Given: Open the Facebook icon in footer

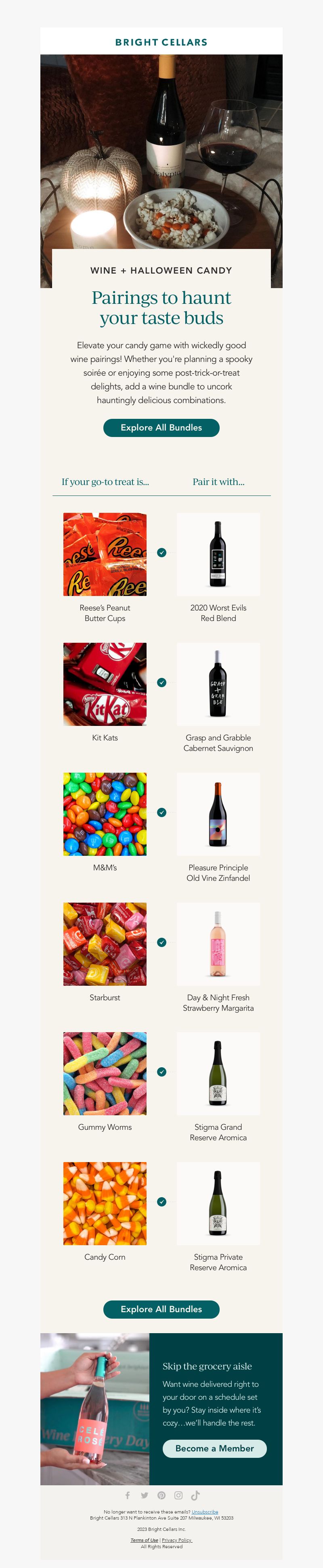Looking at the screenshot, I should click(x=127, y=1495).
